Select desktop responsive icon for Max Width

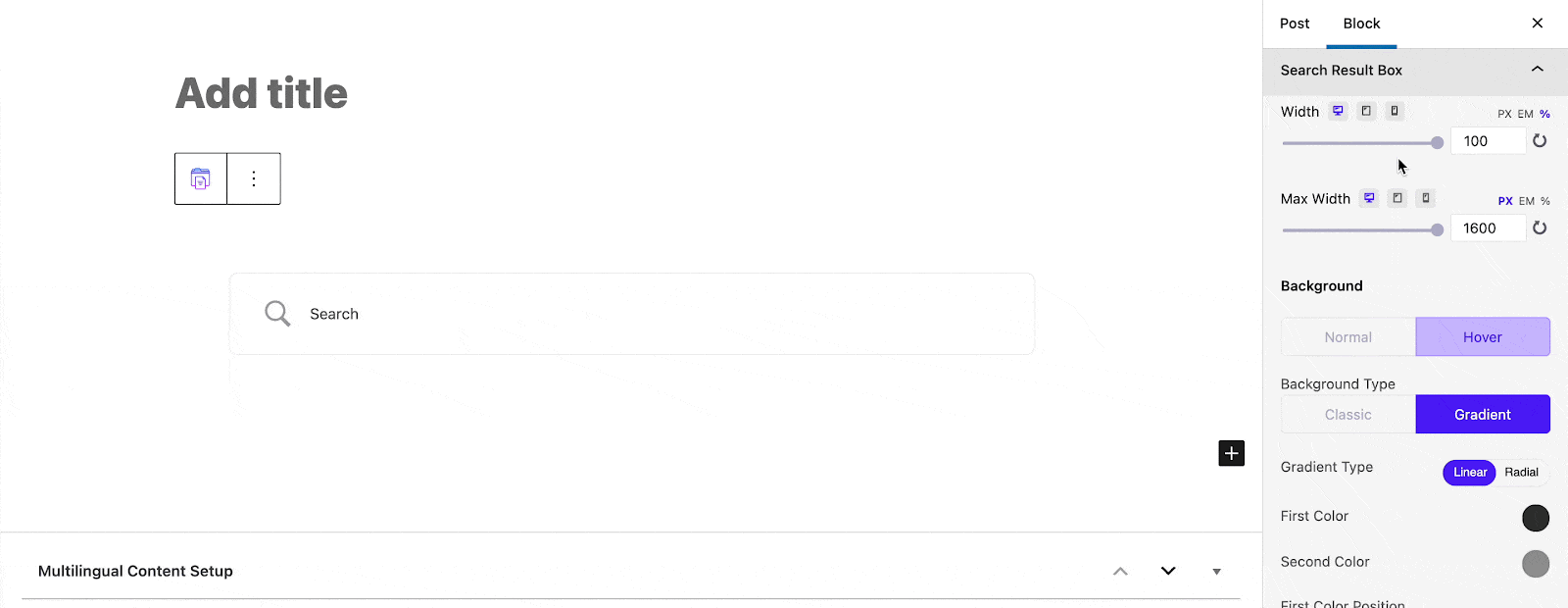[x=1369, y=198]
